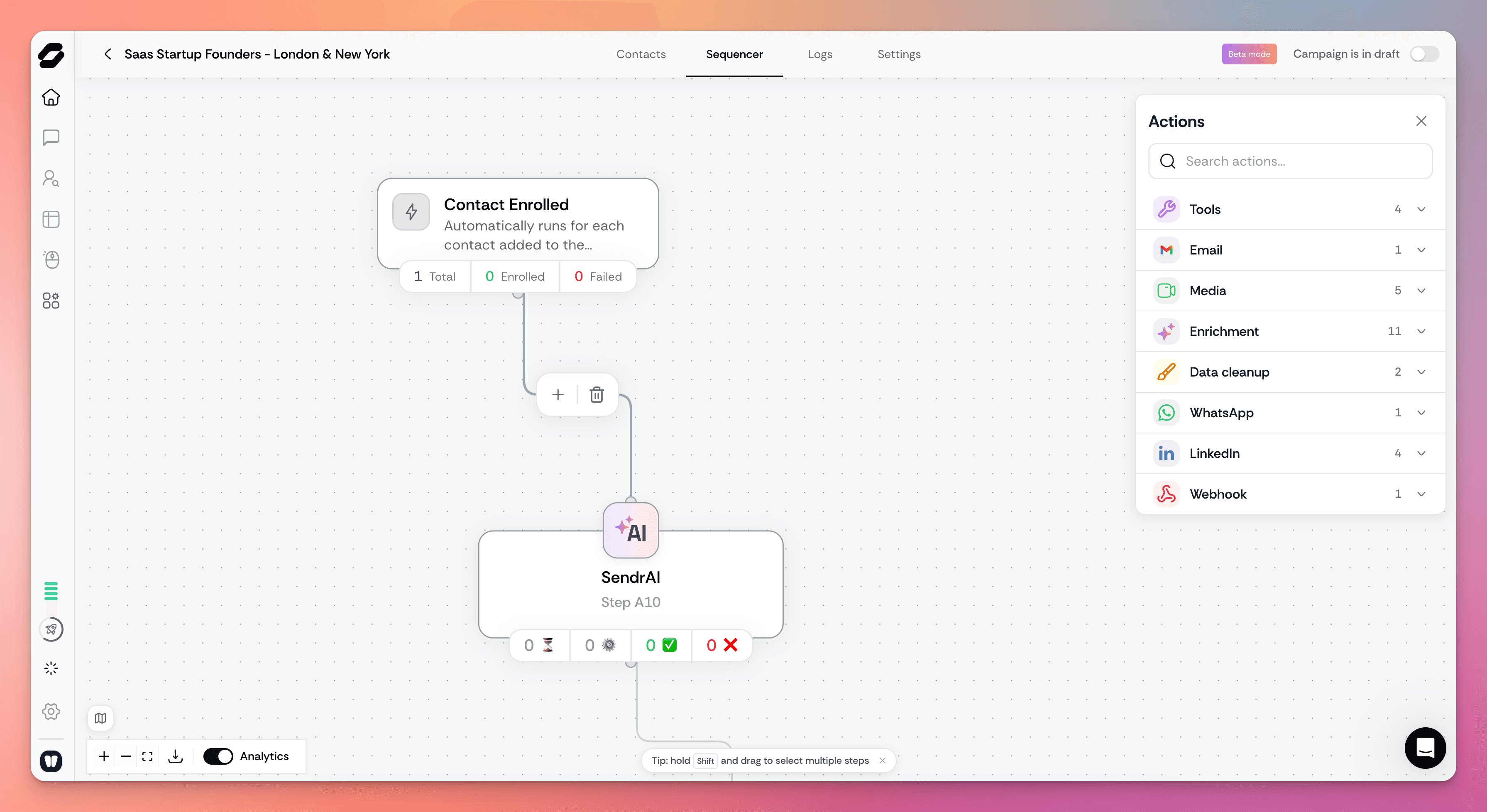Expand the Media actions group
This screenshot has height=812, width=1487.
1290,290
